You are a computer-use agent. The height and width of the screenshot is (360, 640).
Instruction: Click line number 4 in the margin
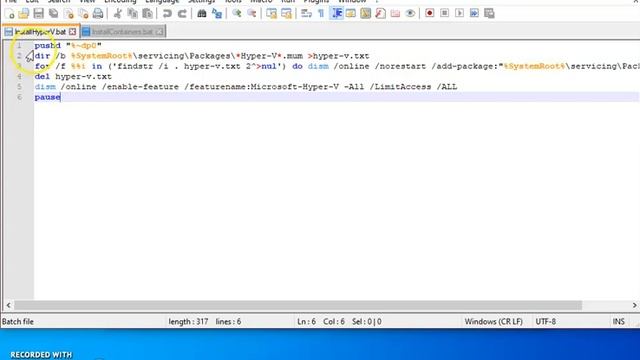point(19,76)
